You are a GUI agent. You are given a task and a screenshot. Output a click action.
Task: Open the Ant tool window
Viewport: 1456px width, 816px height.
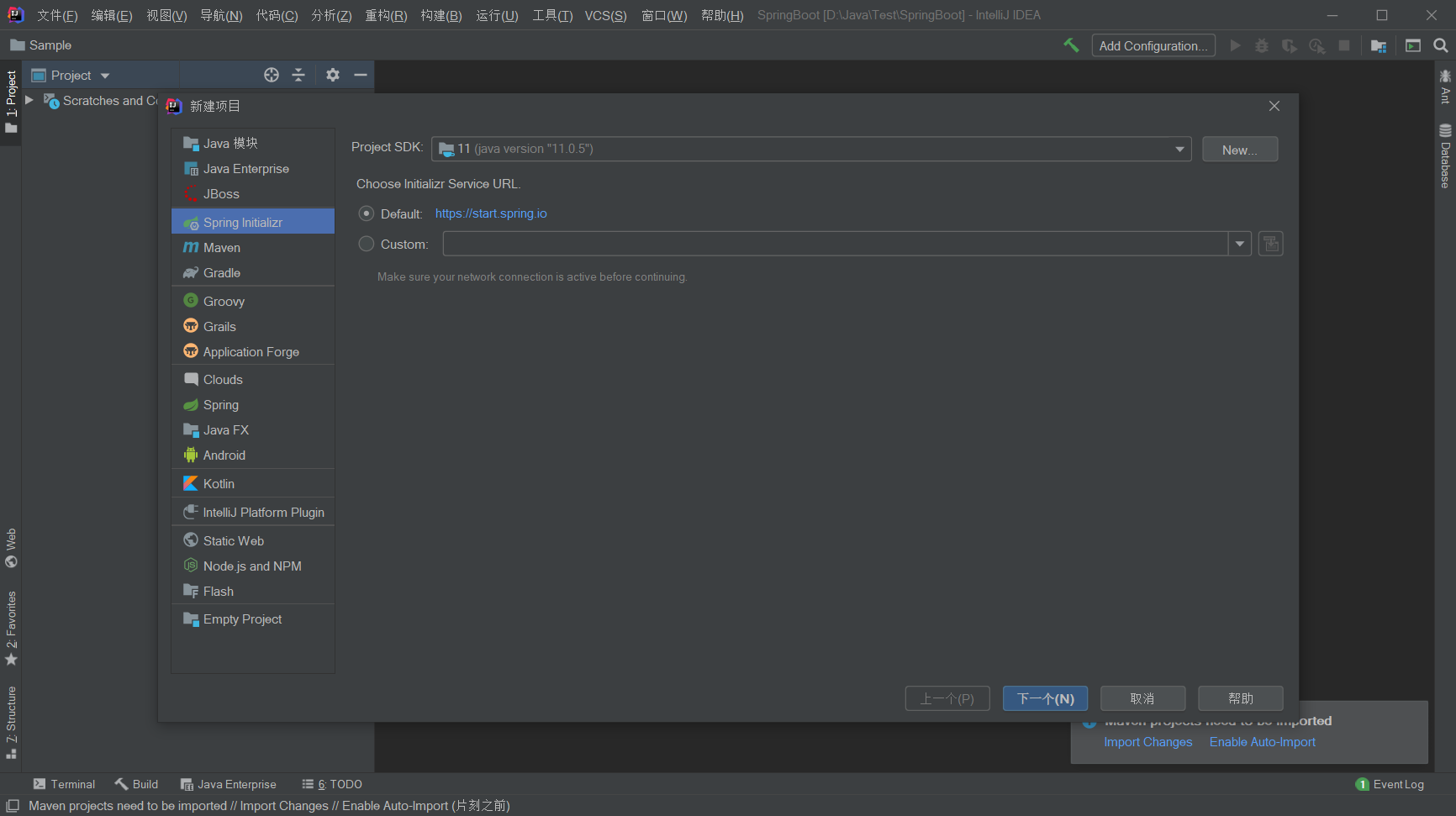1445,87
